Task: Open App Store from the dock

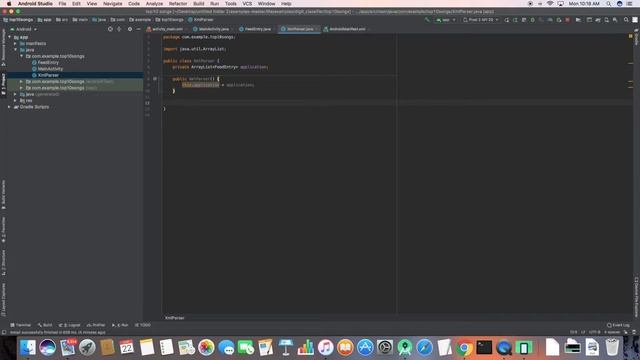Action: coord(365,348)
